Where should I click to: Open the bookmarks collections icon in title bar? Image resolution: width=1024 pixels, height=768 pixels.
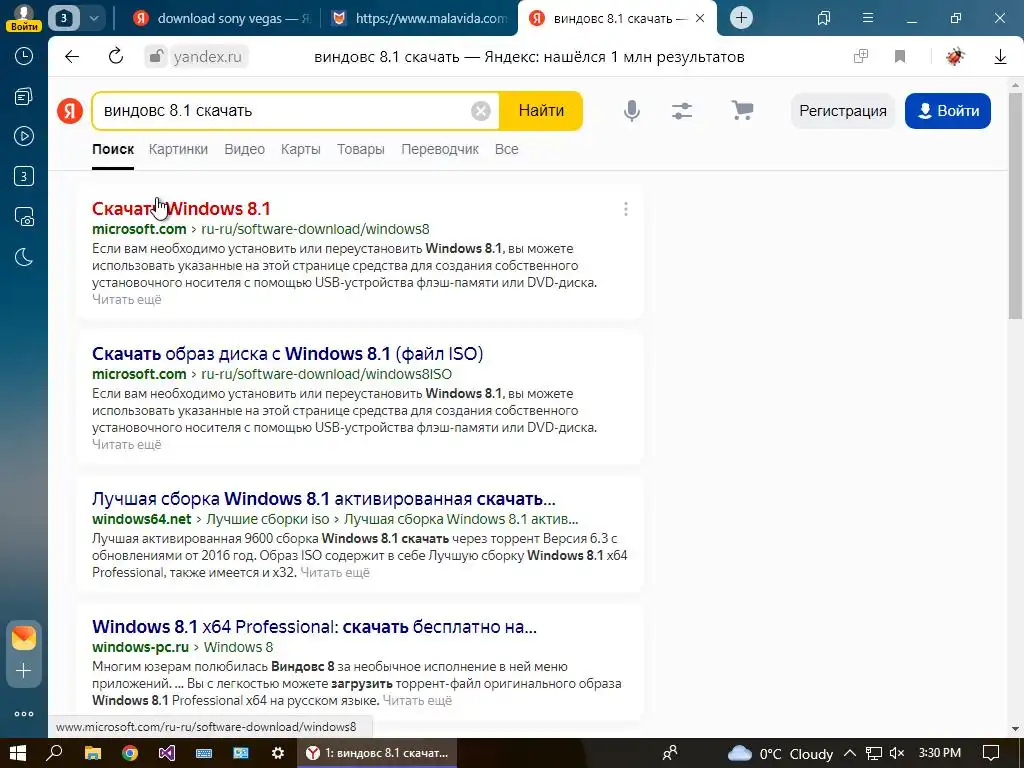click(824, 18)
